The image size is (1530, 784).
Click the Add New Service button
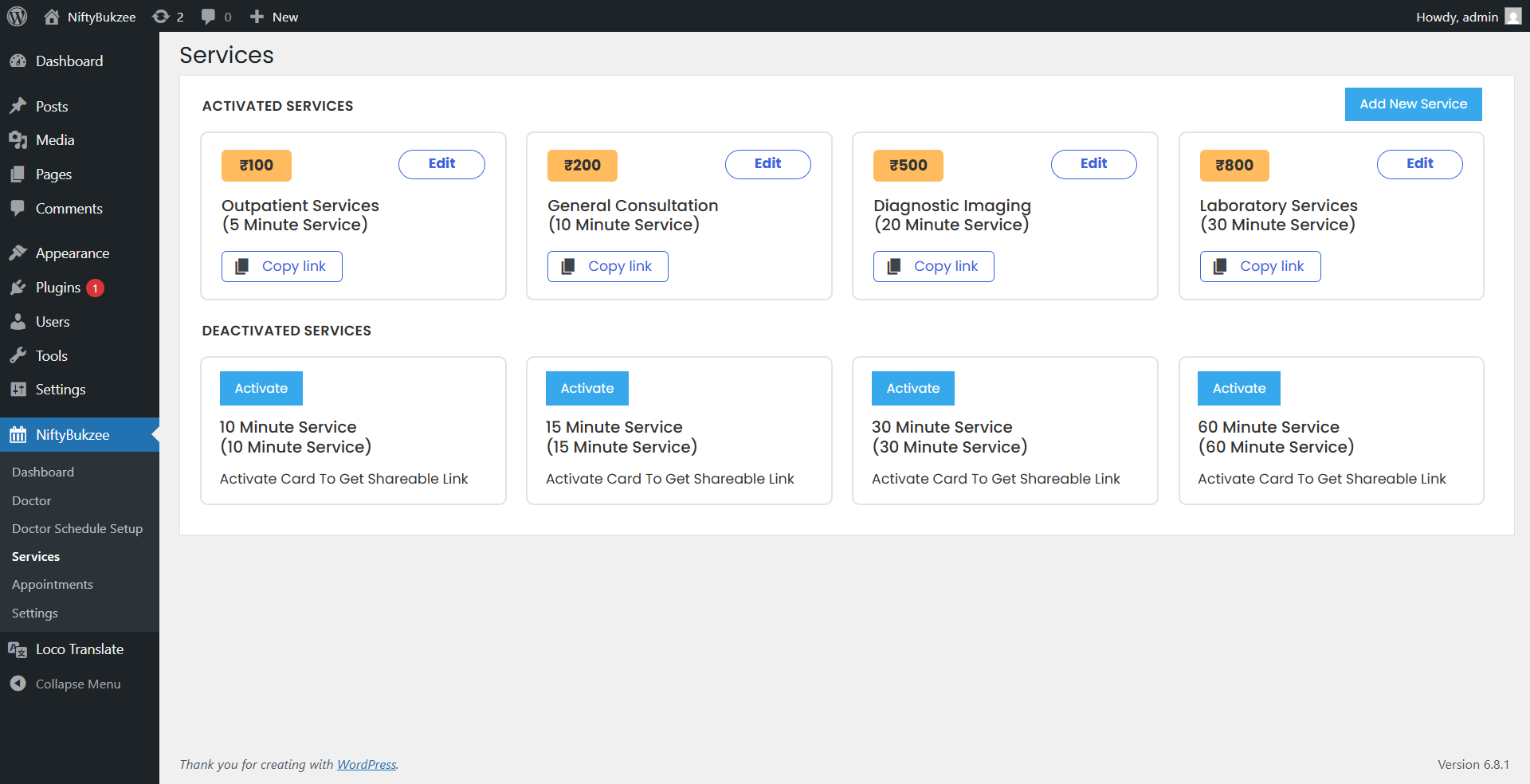1413,104
